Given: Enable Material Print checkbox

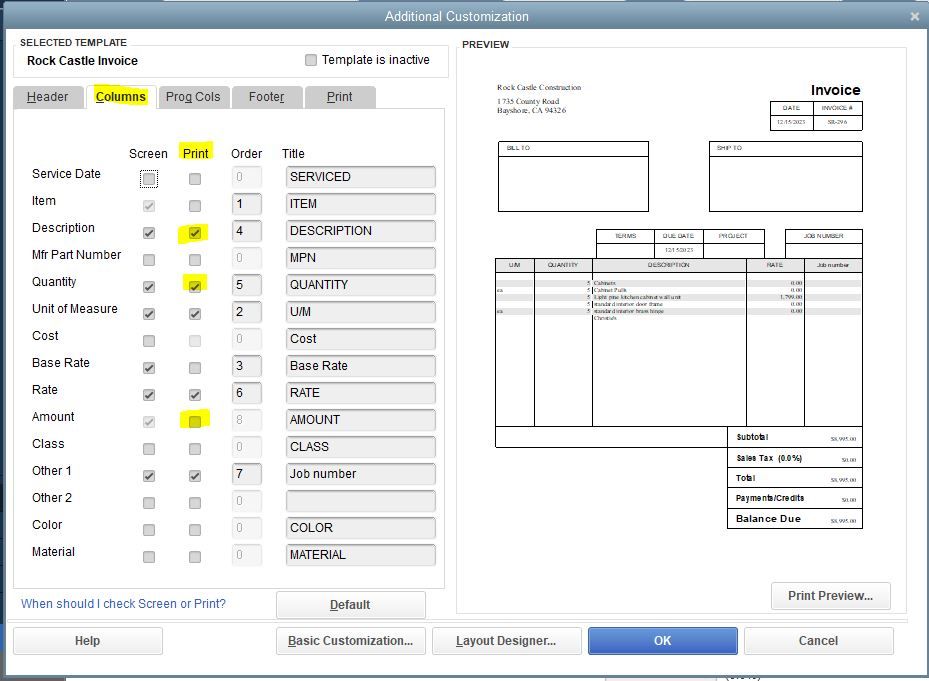Looking at the screenshot, I should 194,557.
